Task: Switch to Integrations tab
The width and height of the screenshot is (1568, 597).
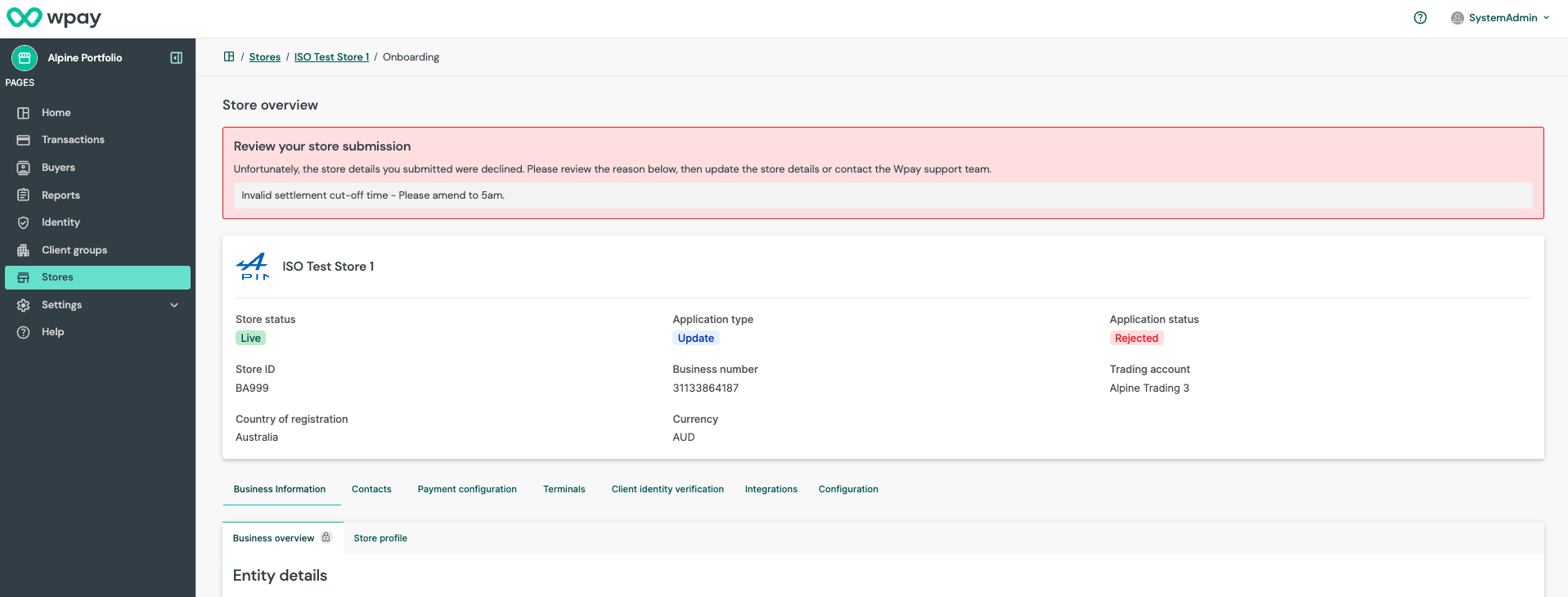Action: click(771, 489)
